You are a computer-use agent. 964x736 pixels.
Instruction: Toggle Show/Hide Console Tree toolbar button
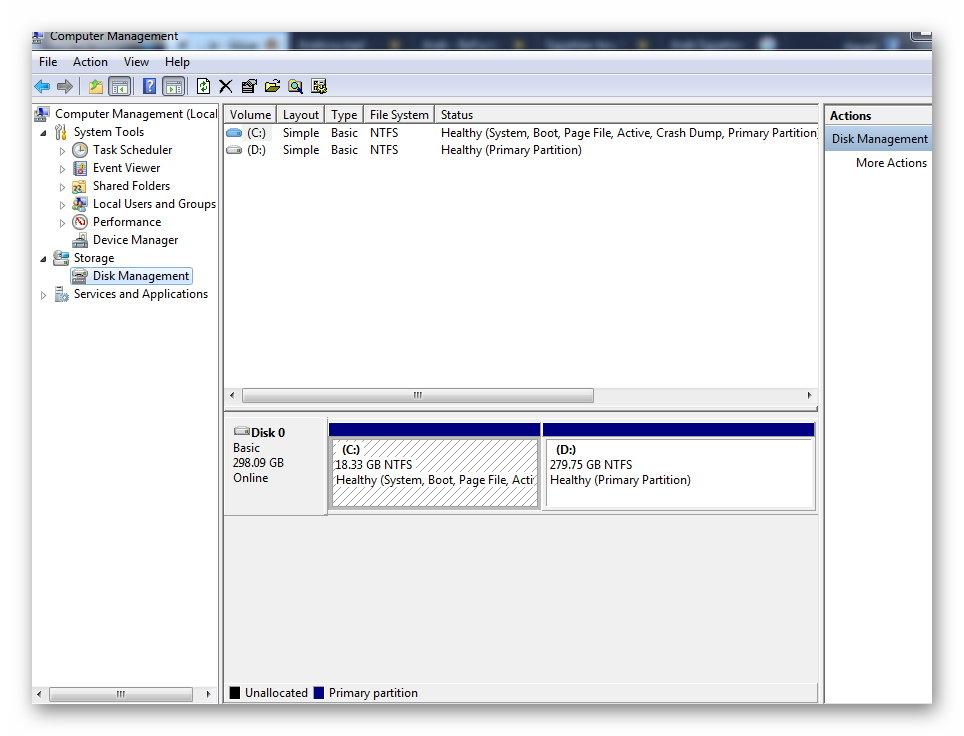119,87
